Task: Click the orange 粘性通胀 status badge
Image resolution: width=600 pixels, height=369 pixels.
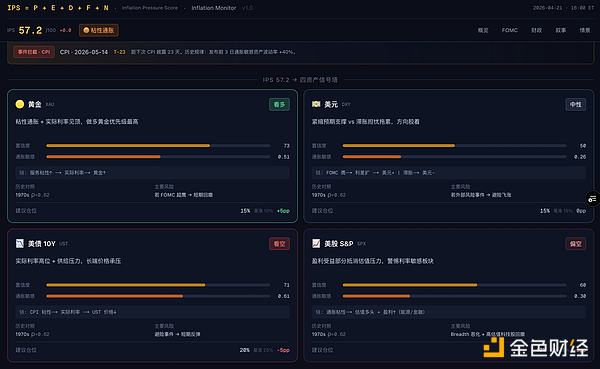Action: tap(99, 30)
